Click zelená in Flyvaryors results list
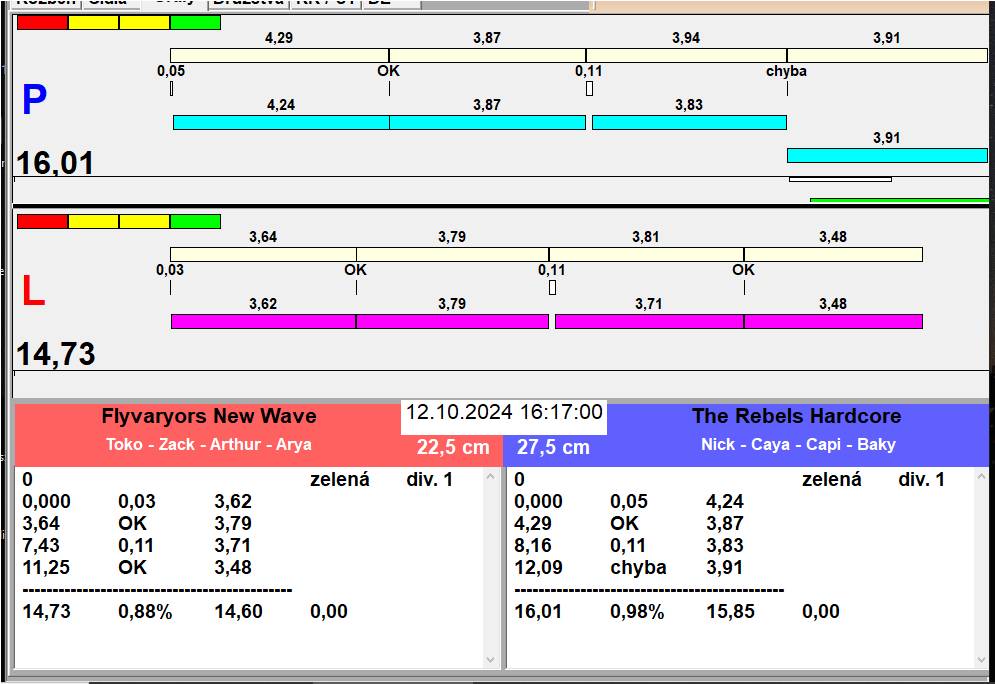This screenshot has height=684, width=995. tap(339, 480)
